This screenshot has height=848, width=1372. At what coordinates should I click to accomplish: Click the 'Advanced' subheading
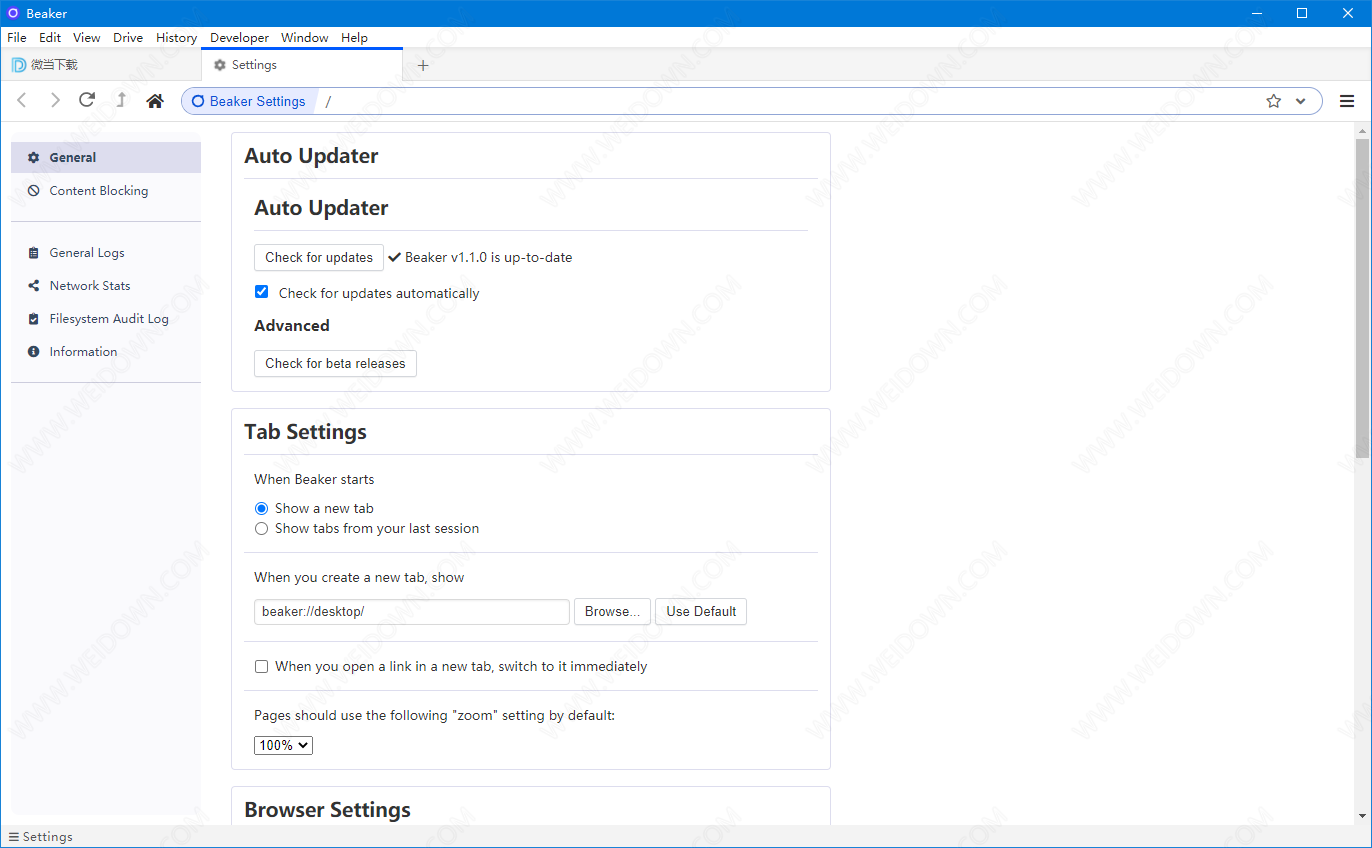pyautogui.click(x=291, y=326)
